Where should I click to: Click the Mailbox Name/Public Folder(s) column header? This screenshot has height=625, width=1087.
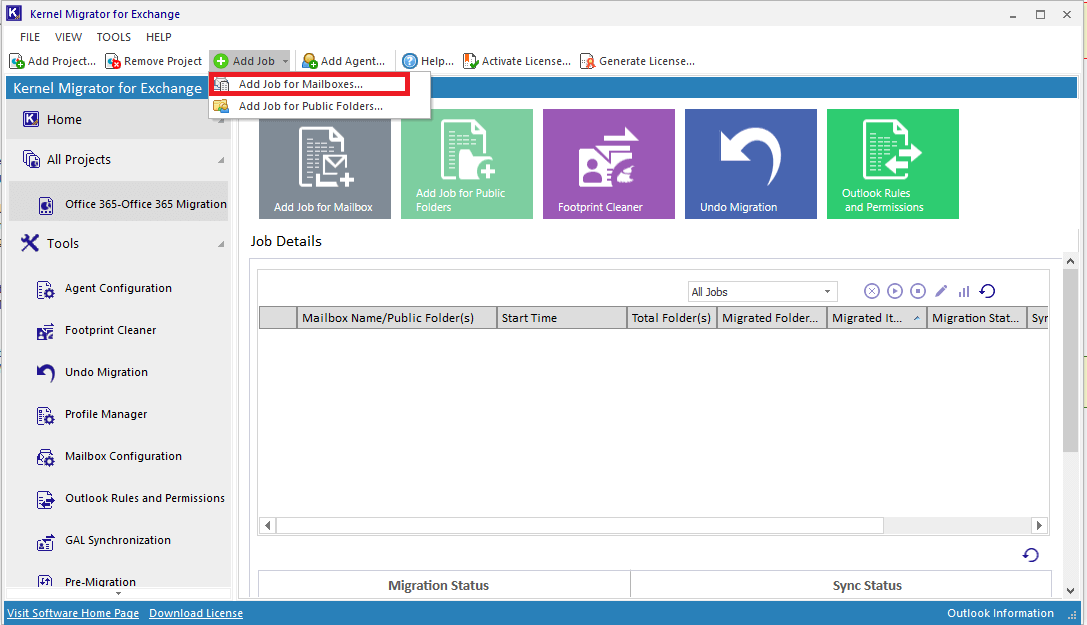[x=397, y=317]
